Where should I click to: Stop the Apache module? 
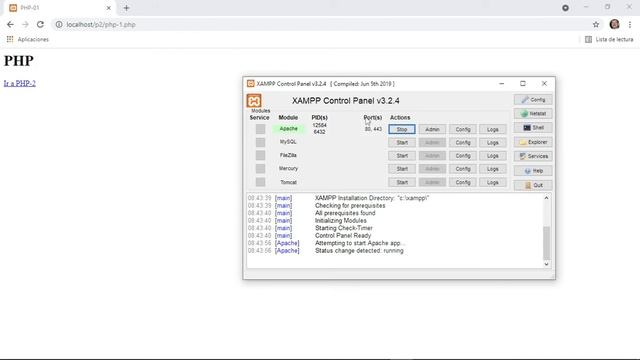coord(402,129)
